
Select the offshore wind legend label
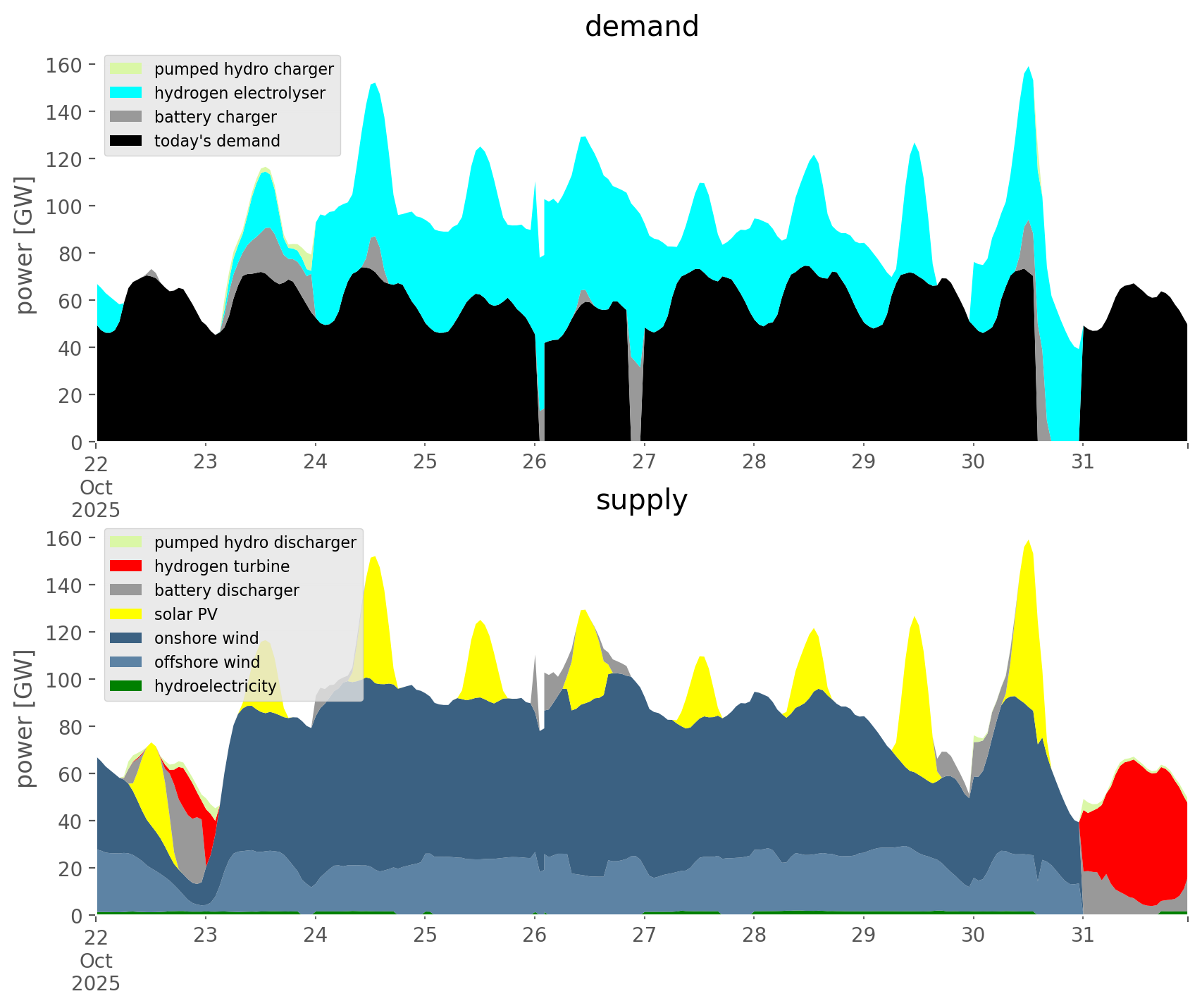click(x=206, y=662)
